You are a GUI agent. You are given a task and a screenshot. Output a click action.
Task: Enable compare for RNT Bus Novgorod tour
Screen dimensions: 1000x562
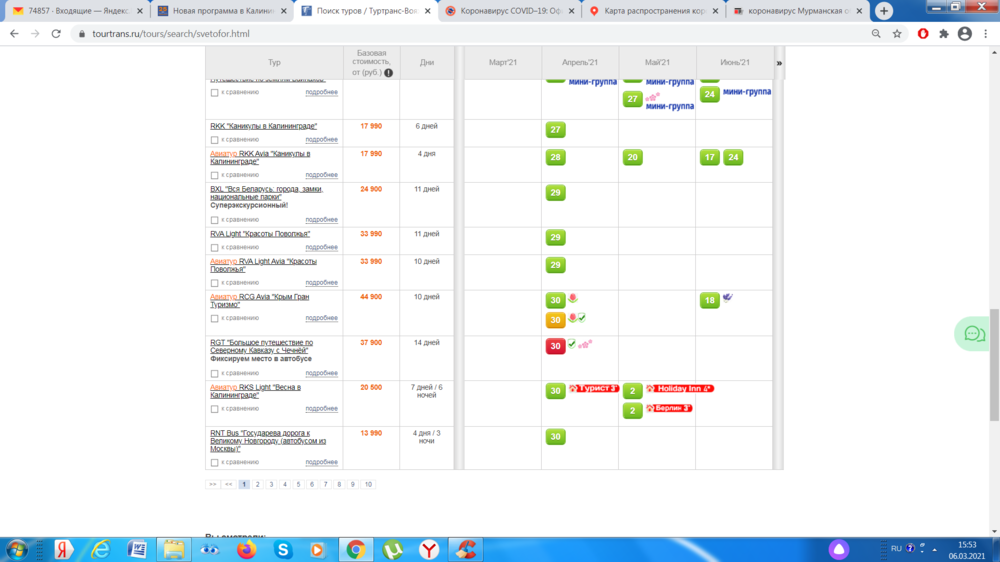pyautogui.click(x=214, y=463)
